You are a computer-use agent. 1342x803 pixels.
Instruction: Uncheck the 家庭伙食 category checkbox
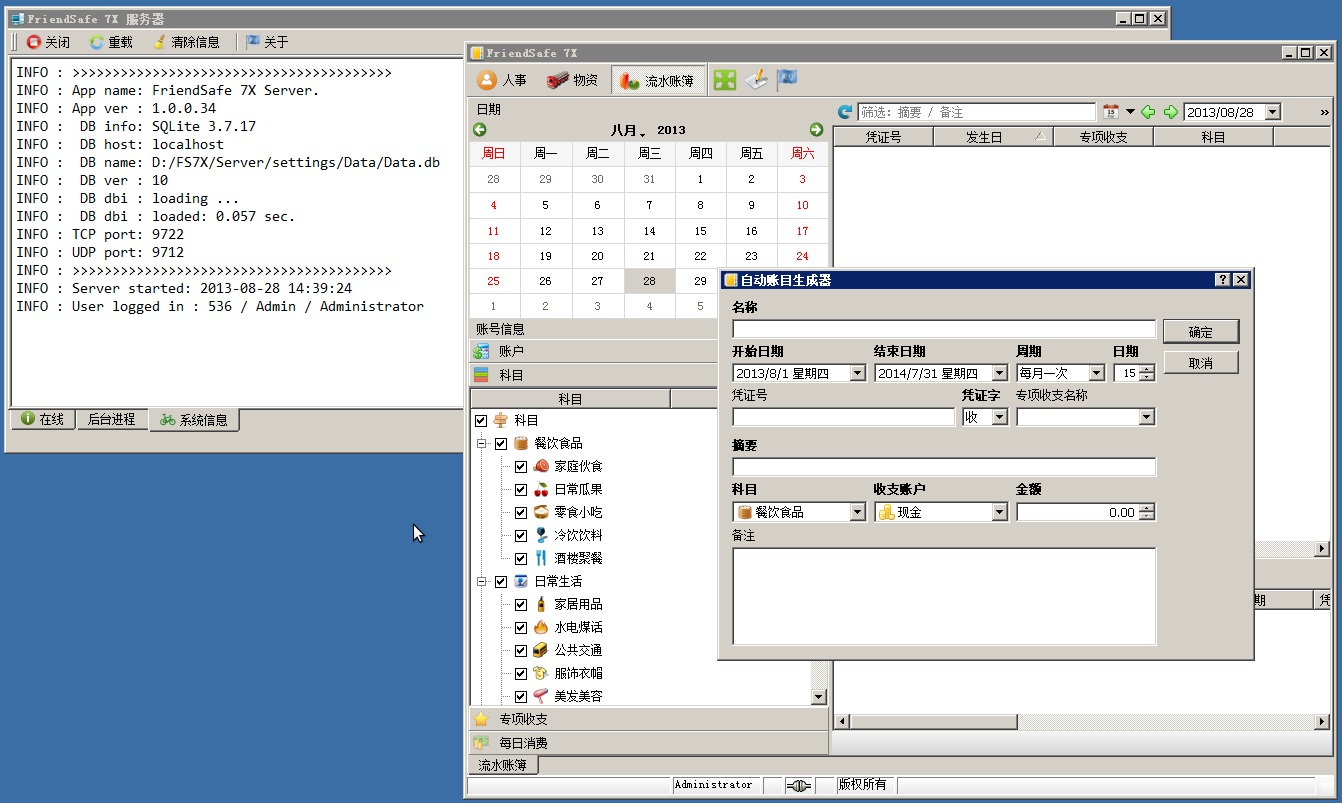tap(521, 467)
